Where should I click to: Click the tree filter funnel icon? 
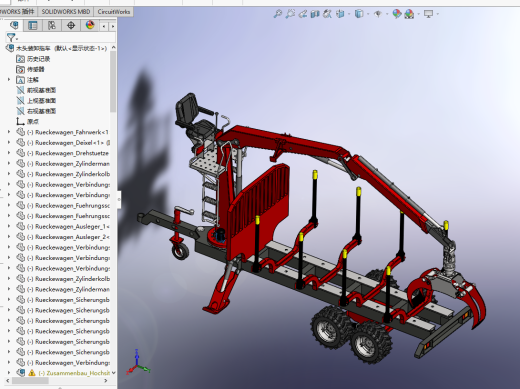(12, 38)
